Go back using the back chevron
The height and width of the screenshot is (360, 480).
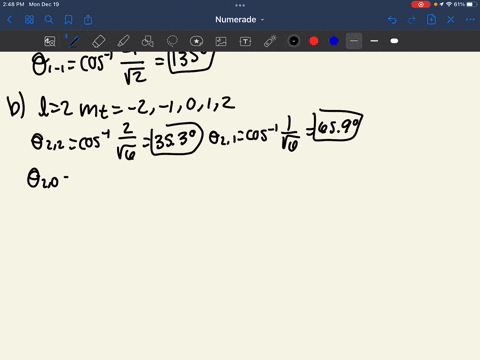click(9, 20)
